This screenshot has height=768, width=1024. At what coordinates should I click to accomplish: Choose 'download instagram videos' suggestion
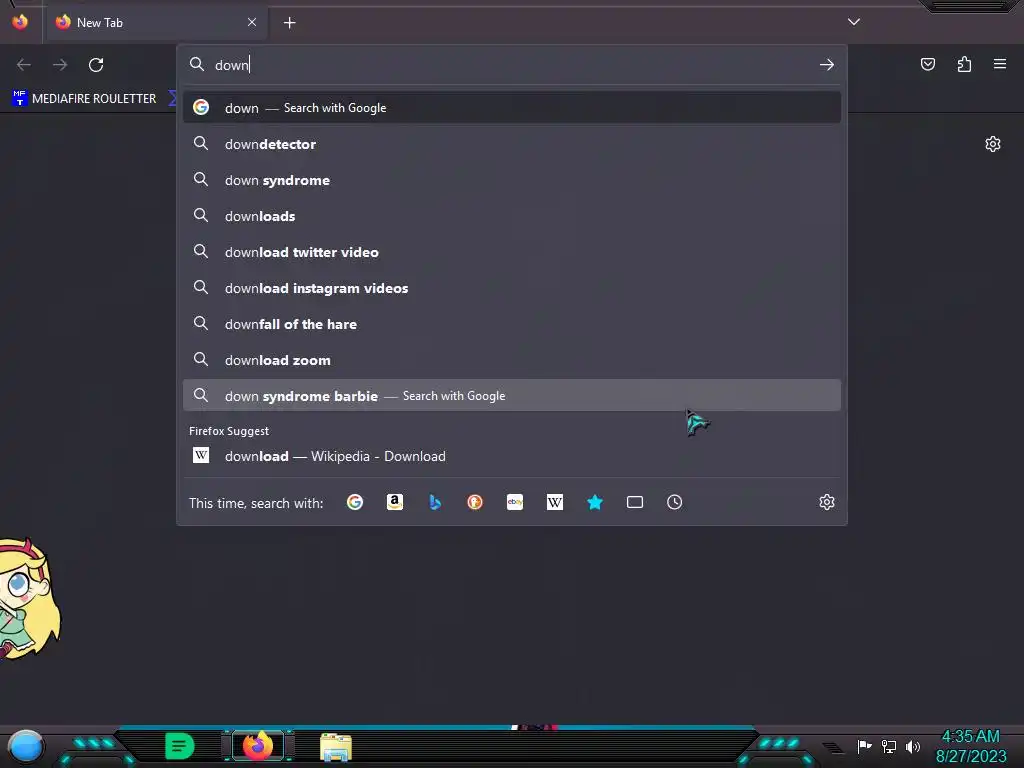point(512,287)
